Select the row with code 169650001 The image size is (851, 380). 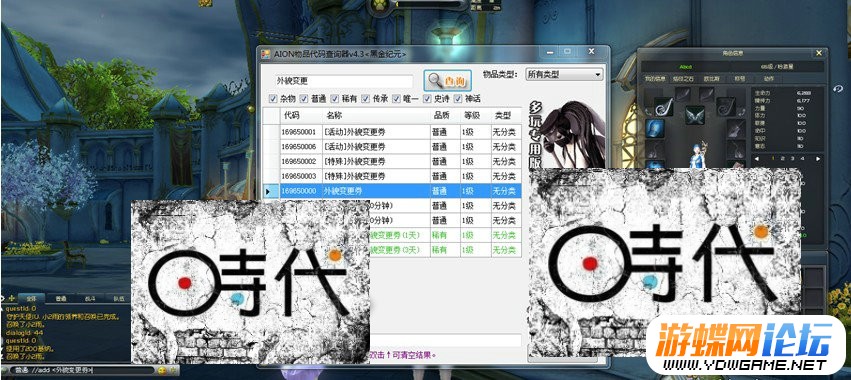coord(392,132)
